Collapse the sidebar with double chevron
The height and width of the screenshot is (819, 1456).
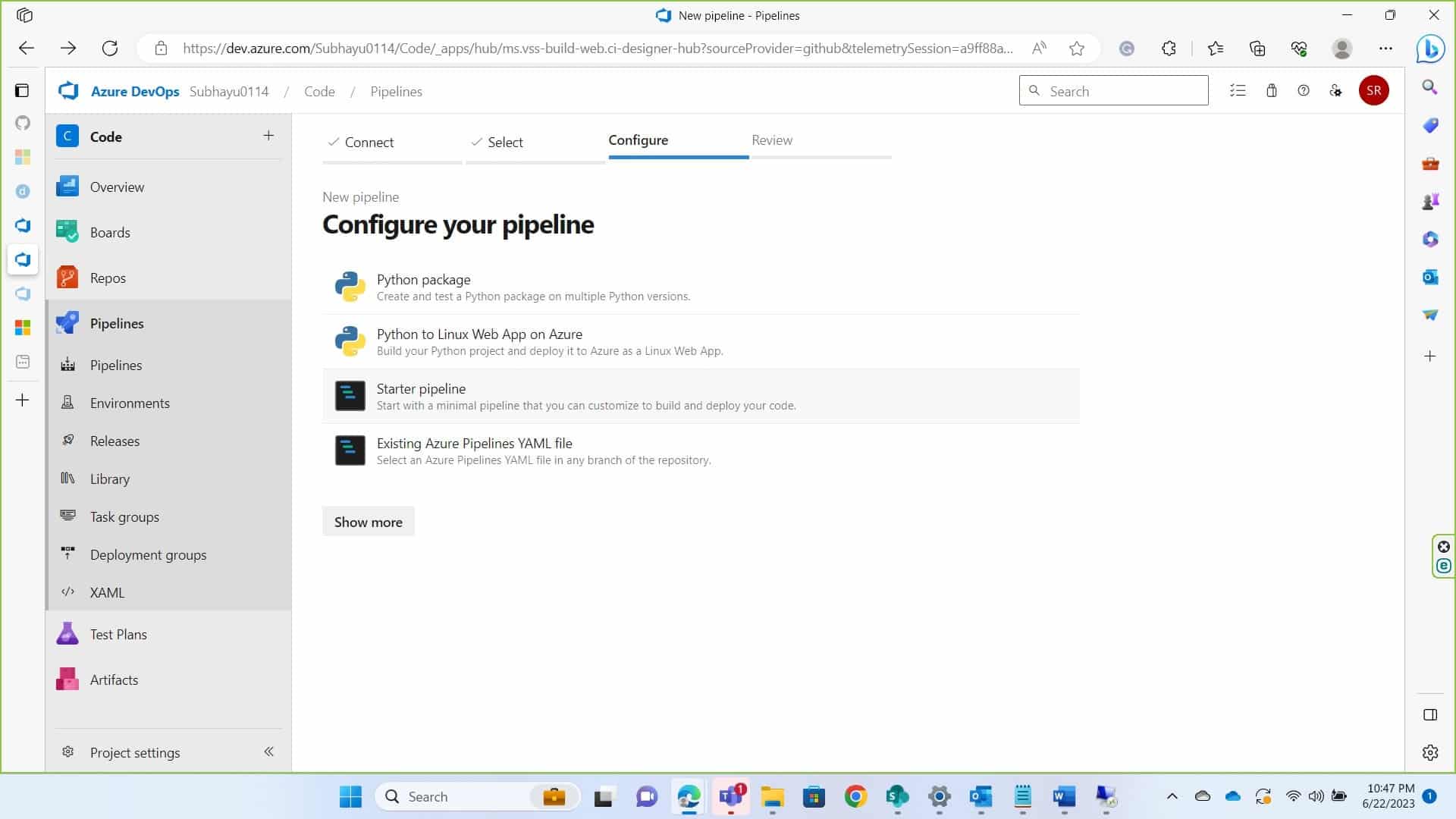(268, 752)
